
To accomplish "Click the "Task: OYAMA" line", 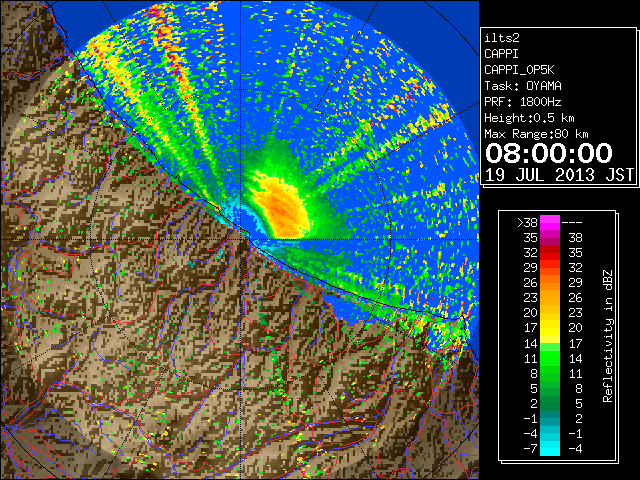I will pos(522,86).
